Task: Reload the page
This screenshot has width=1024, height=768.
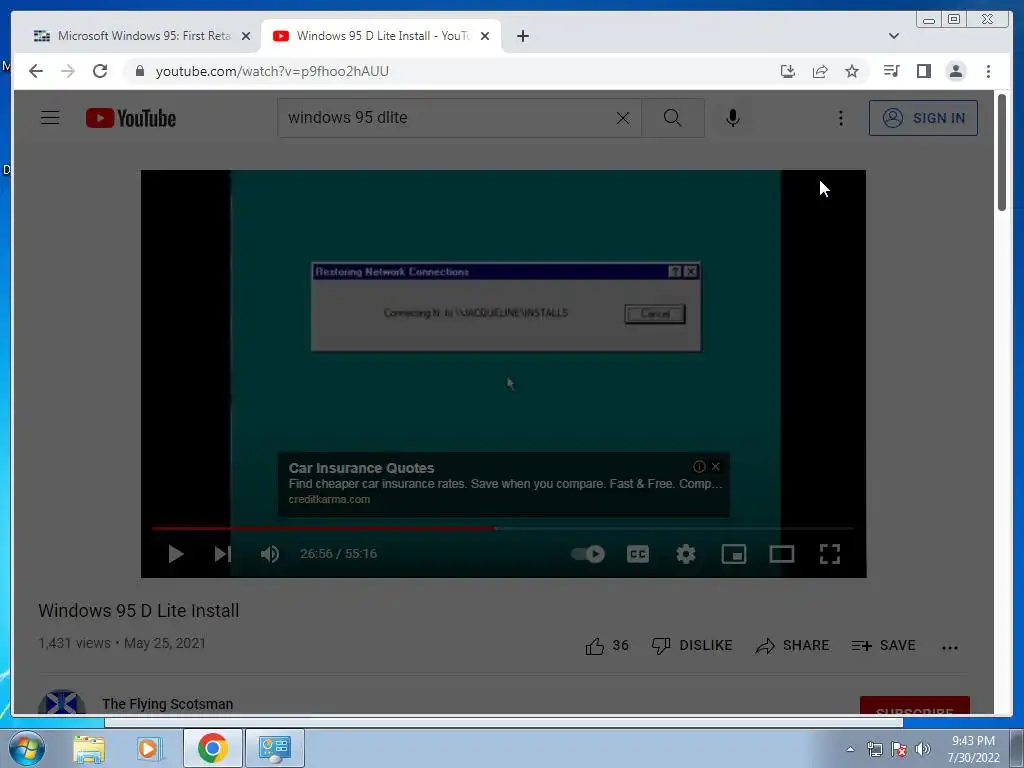Action: (100, 71)
